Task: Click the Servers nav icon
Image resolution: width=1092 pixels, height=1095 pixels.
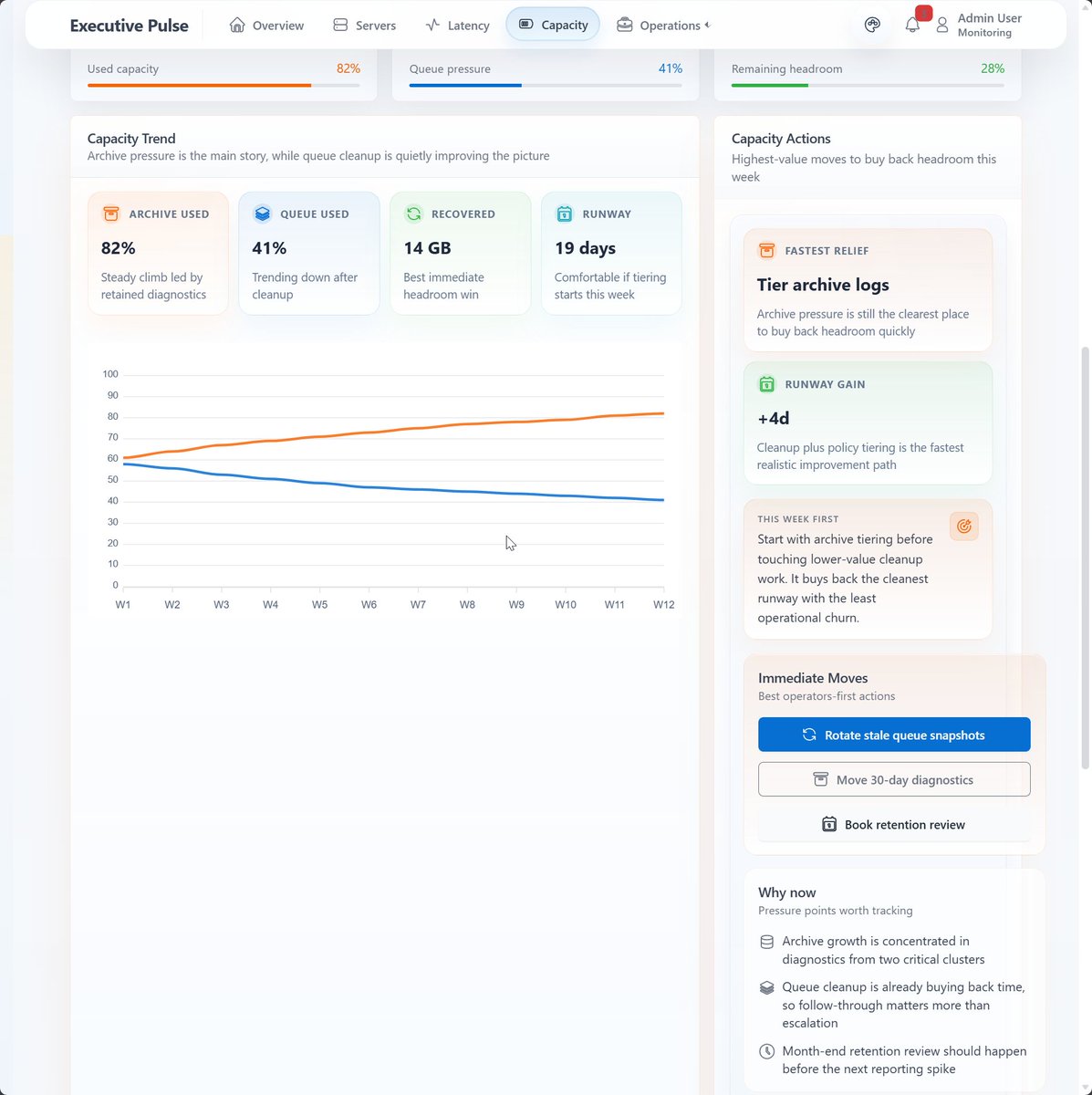Action: 340,25
